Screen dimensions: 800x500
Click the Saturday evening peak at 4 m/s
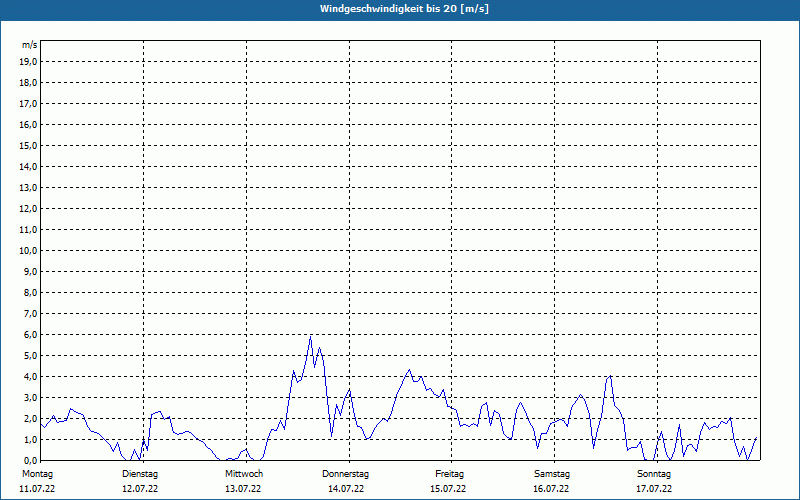[x=610, y=376]
